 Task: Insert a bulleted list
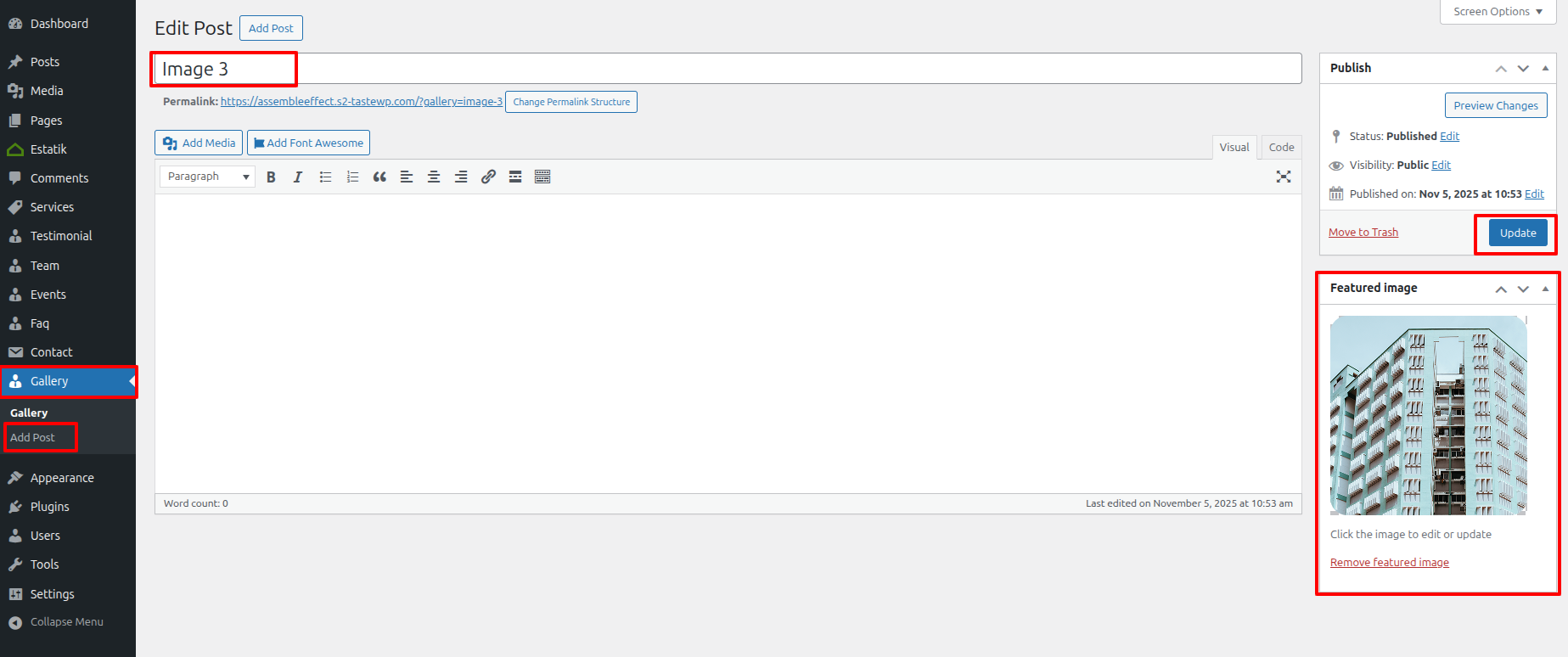325,177
